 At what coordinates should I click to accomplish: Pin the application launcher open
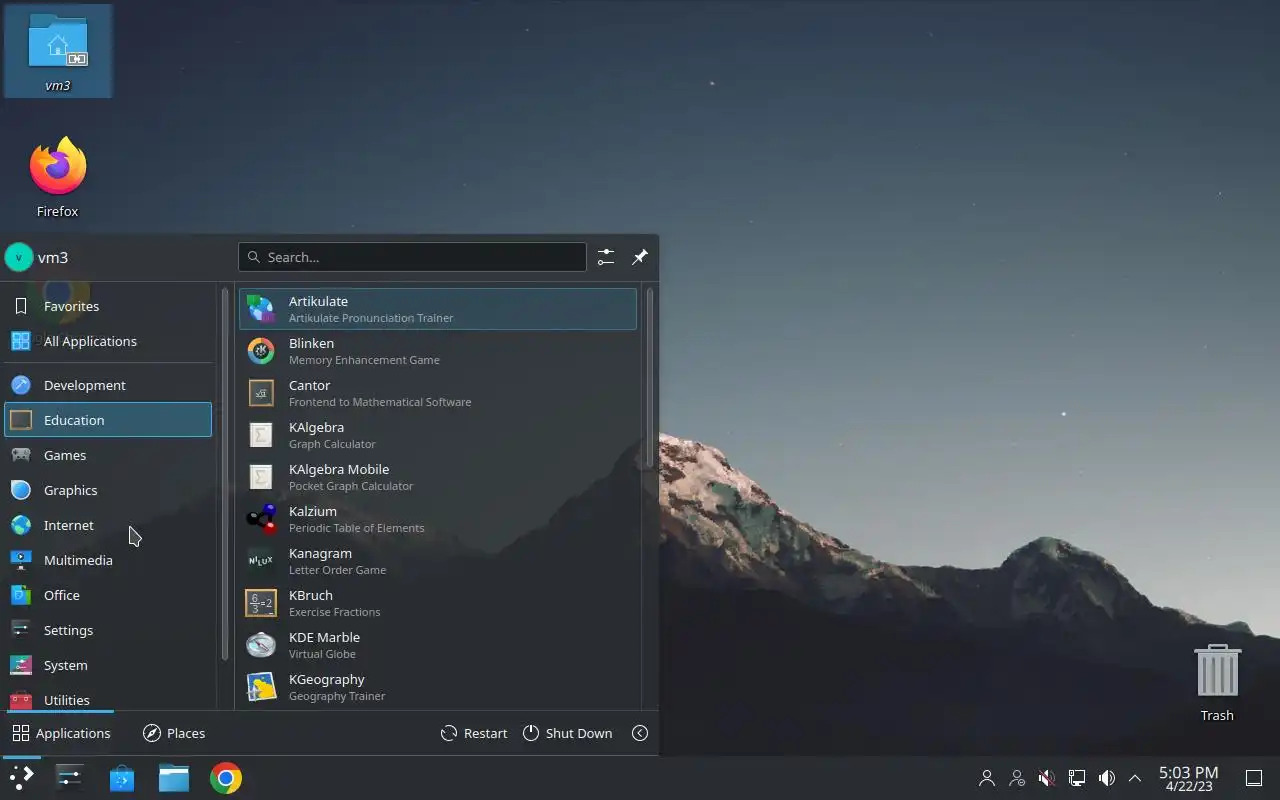(x=640, y=257)
